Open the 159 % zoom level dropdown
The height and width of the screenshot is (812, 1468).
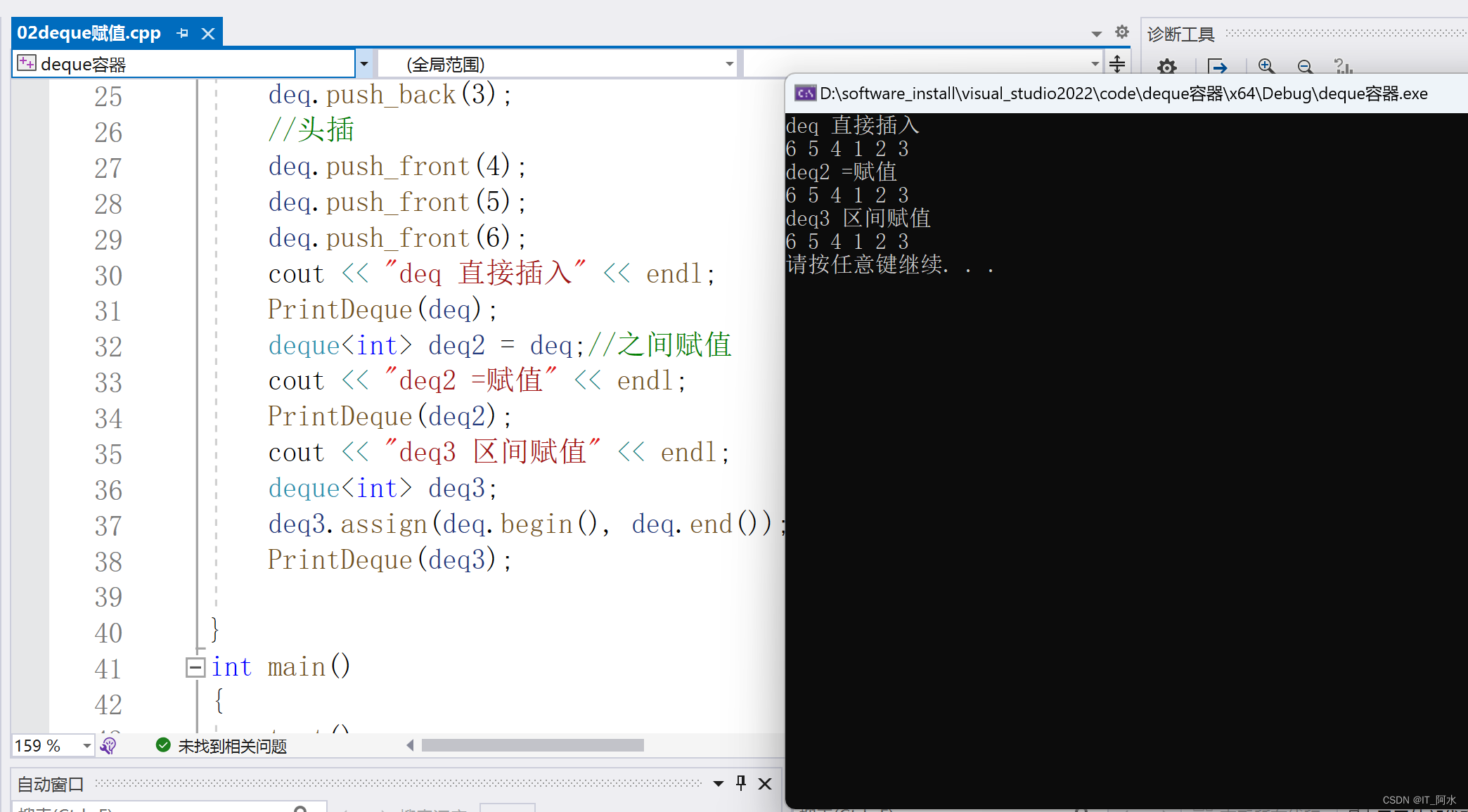tap(86, 745)
